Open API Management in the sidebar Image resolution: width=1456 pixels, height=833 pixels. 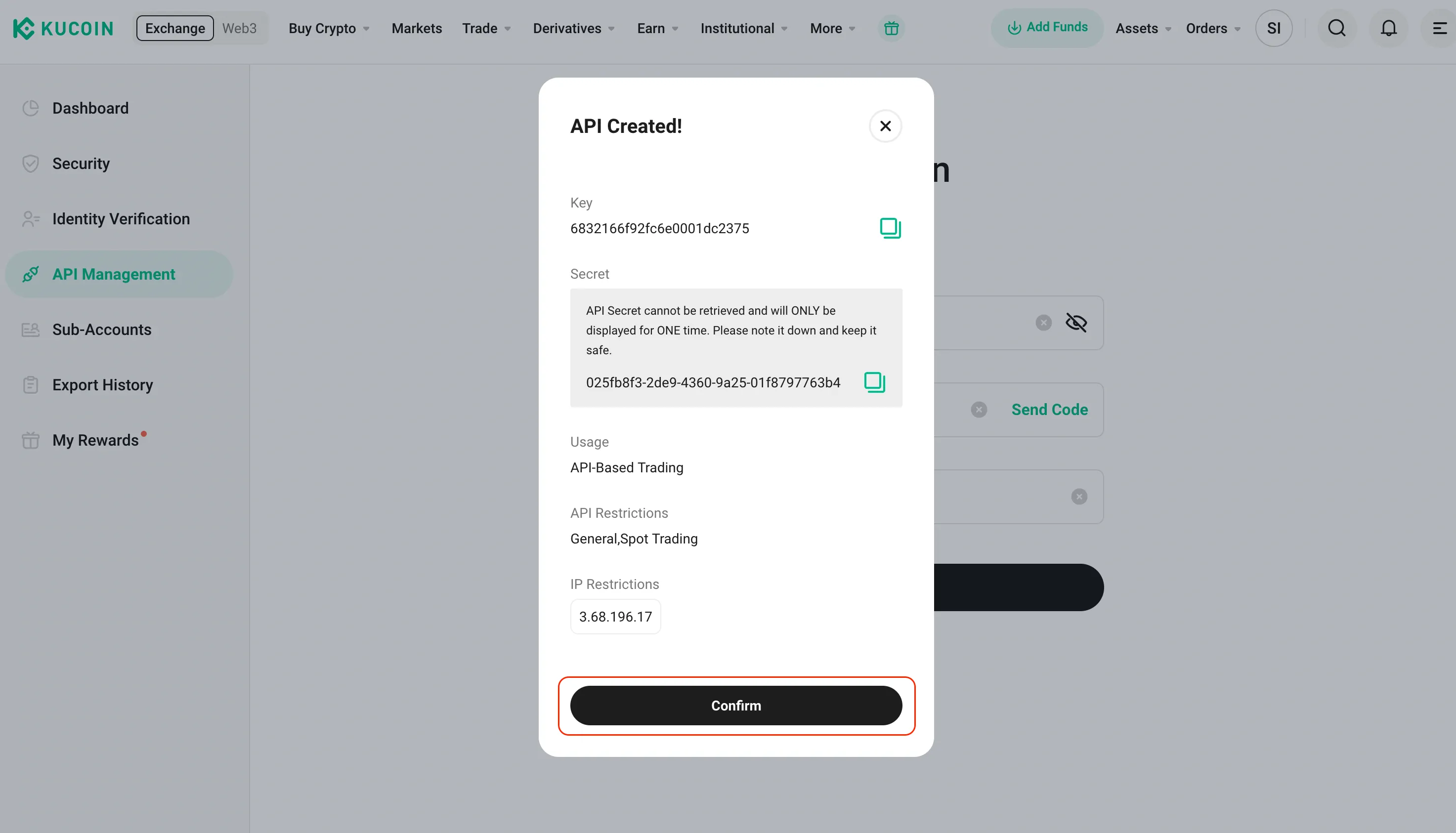point(119,274)
